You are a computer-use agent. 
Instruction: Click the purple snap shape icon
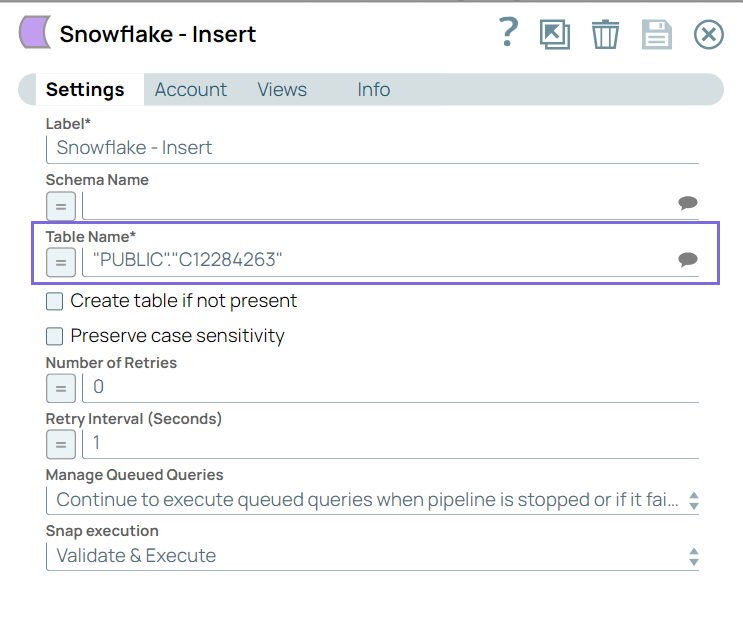pos(35,32)
